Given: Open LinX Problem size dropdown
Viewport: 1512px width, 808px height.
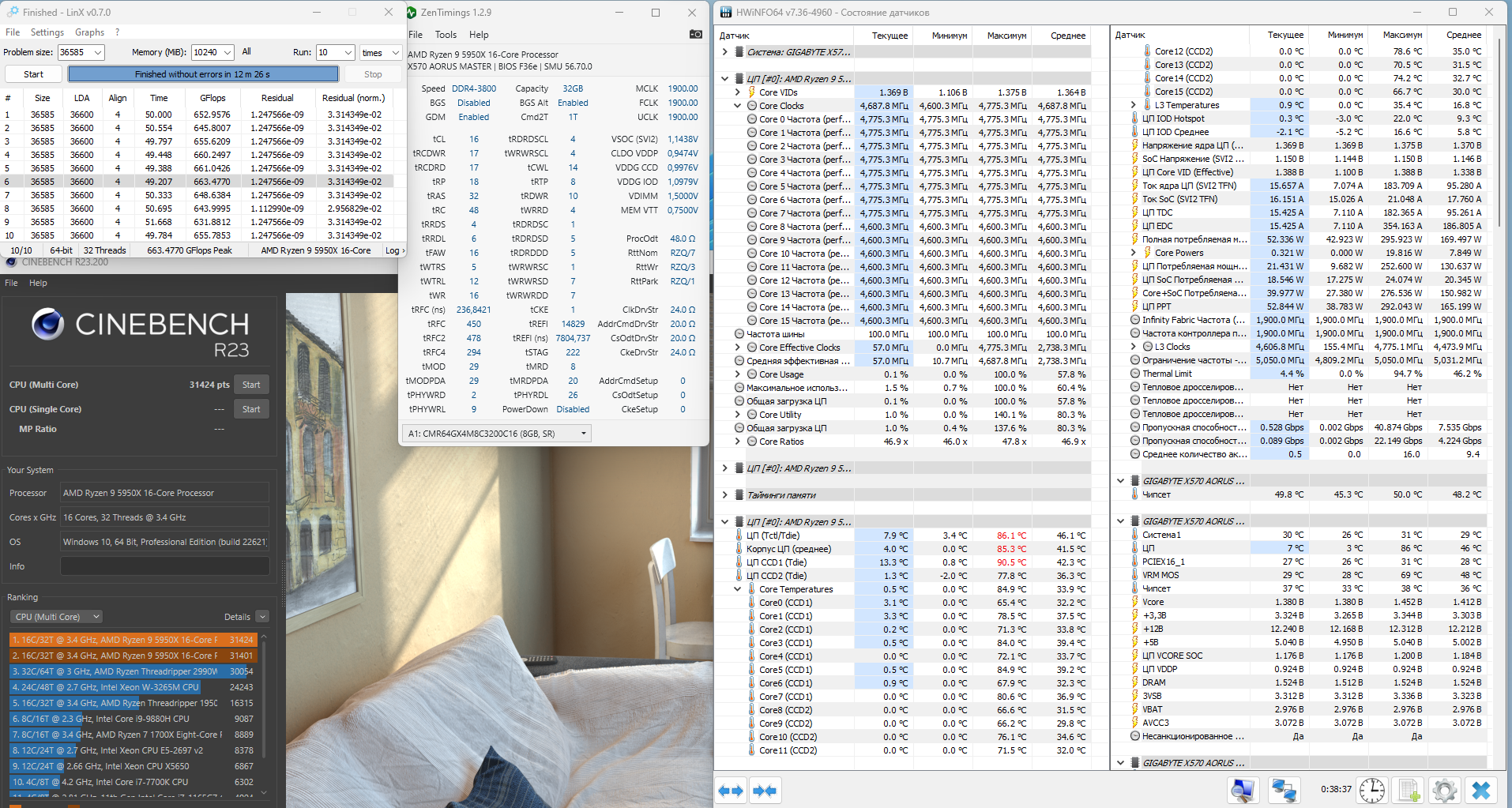Looking at the screenshot, I should [x=98, y=52].
